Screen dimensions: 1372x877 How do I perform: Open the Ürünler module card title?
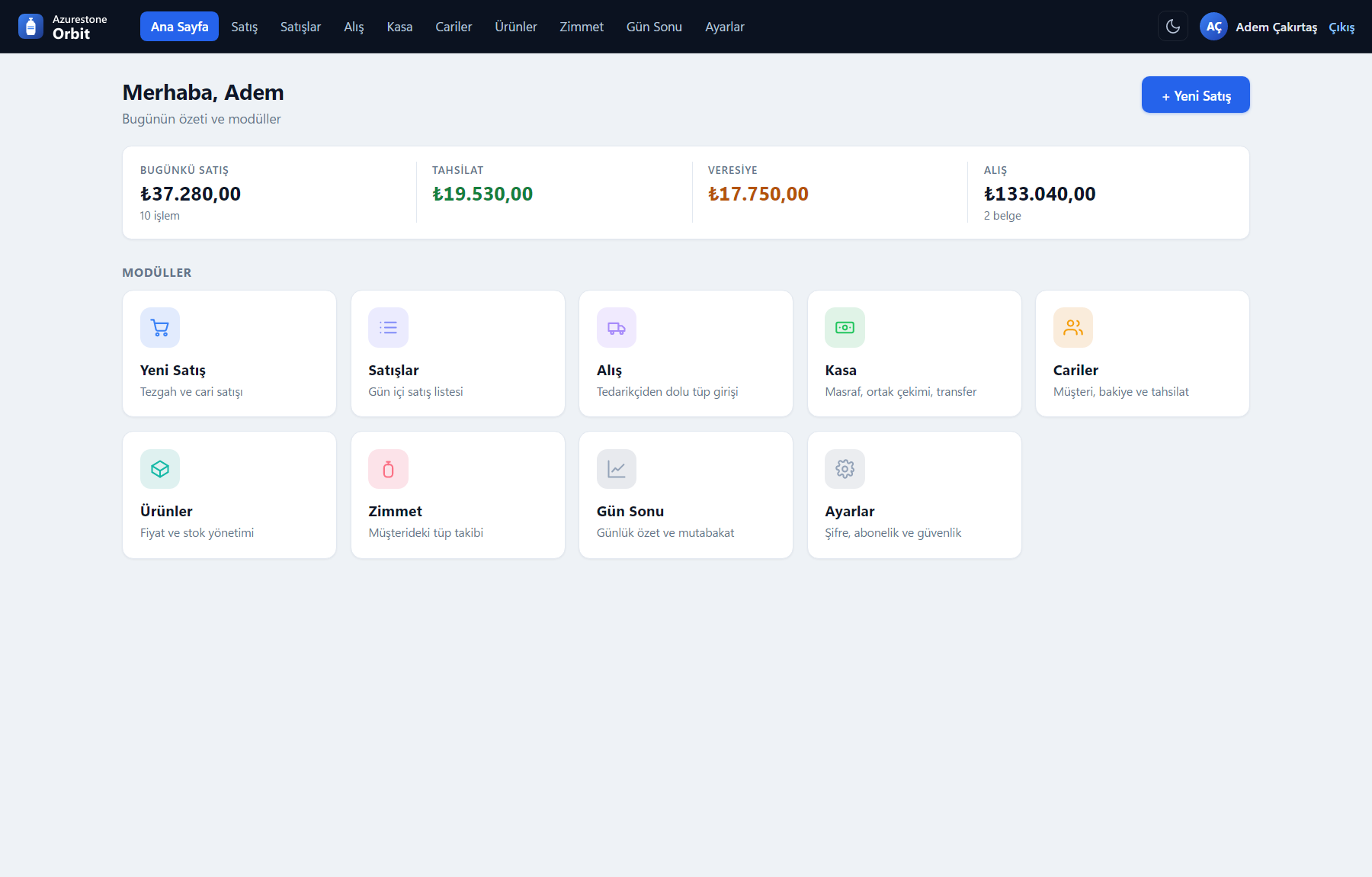click(x=166, y=511)
